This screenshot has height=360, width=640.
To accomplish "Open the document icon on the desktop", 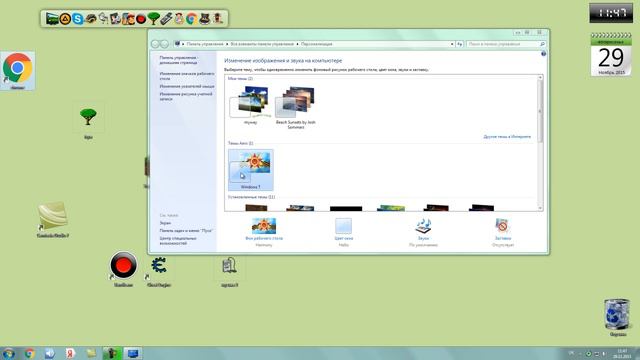I will [x=229, y=266].
